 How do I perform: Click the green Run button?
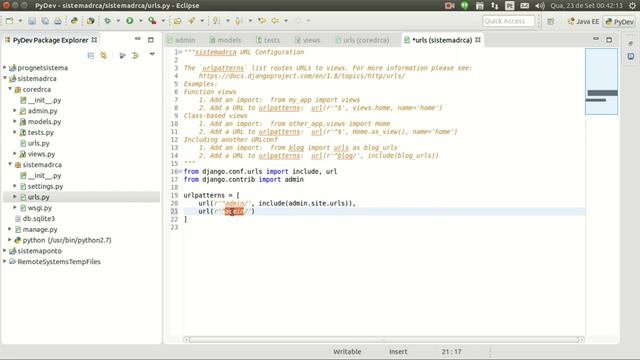pyautogui.click(x=129, y=20)
